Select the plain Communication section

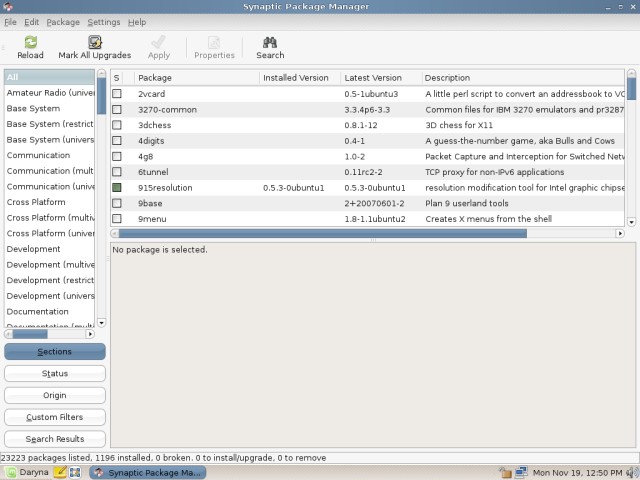[x=49, y=155]
